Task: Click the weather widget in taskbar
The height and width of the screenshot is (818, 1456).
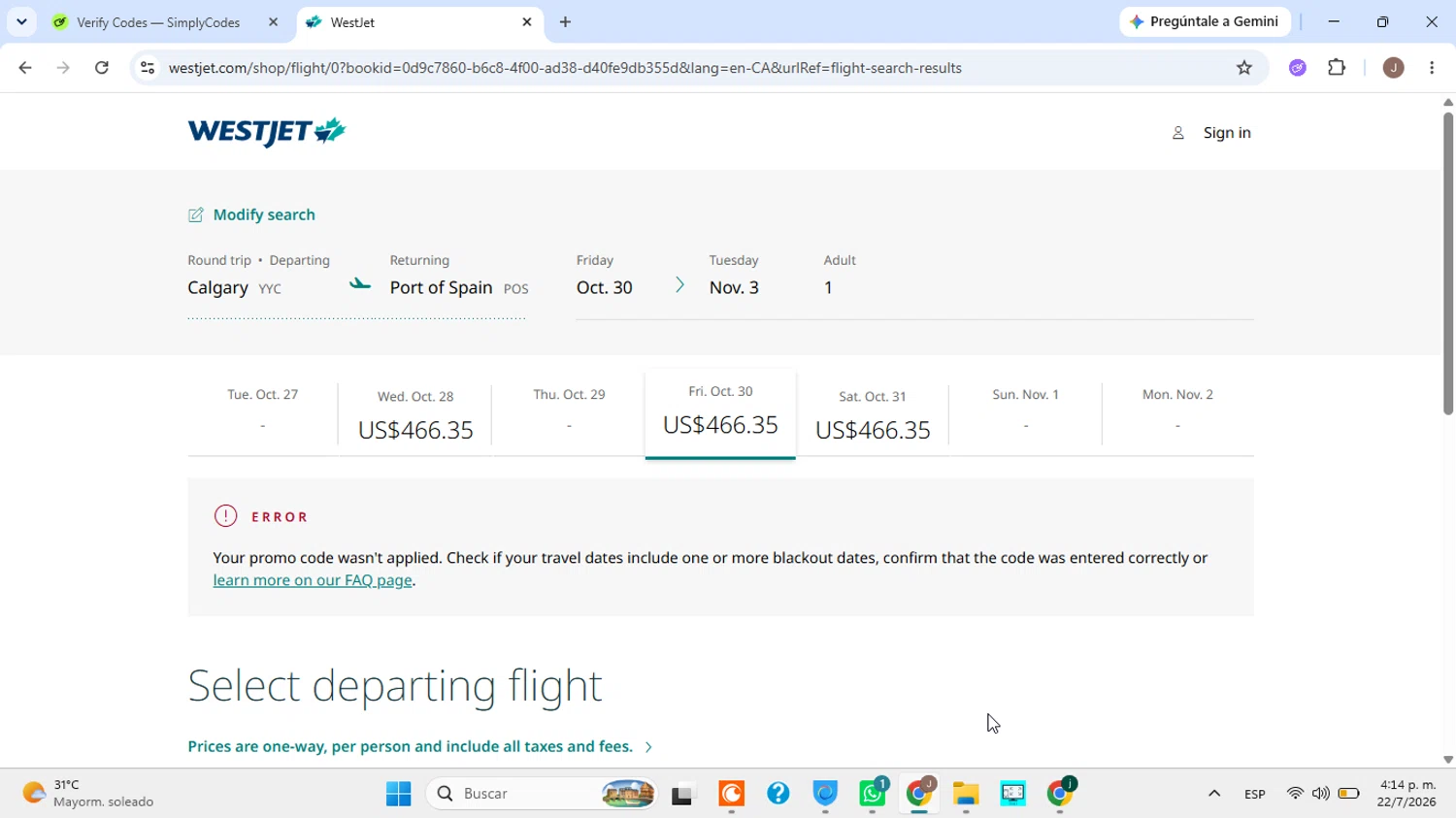Action: 89,793
